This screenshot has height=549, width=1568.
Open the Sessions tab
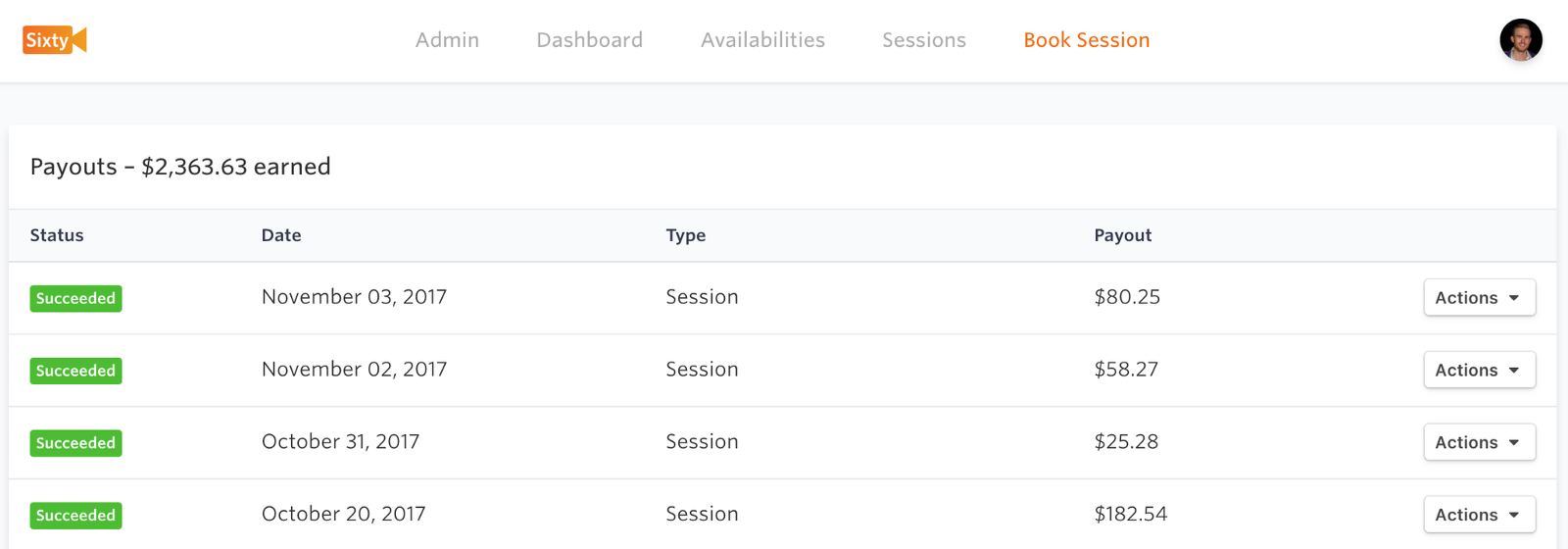[x=924, y=40]
